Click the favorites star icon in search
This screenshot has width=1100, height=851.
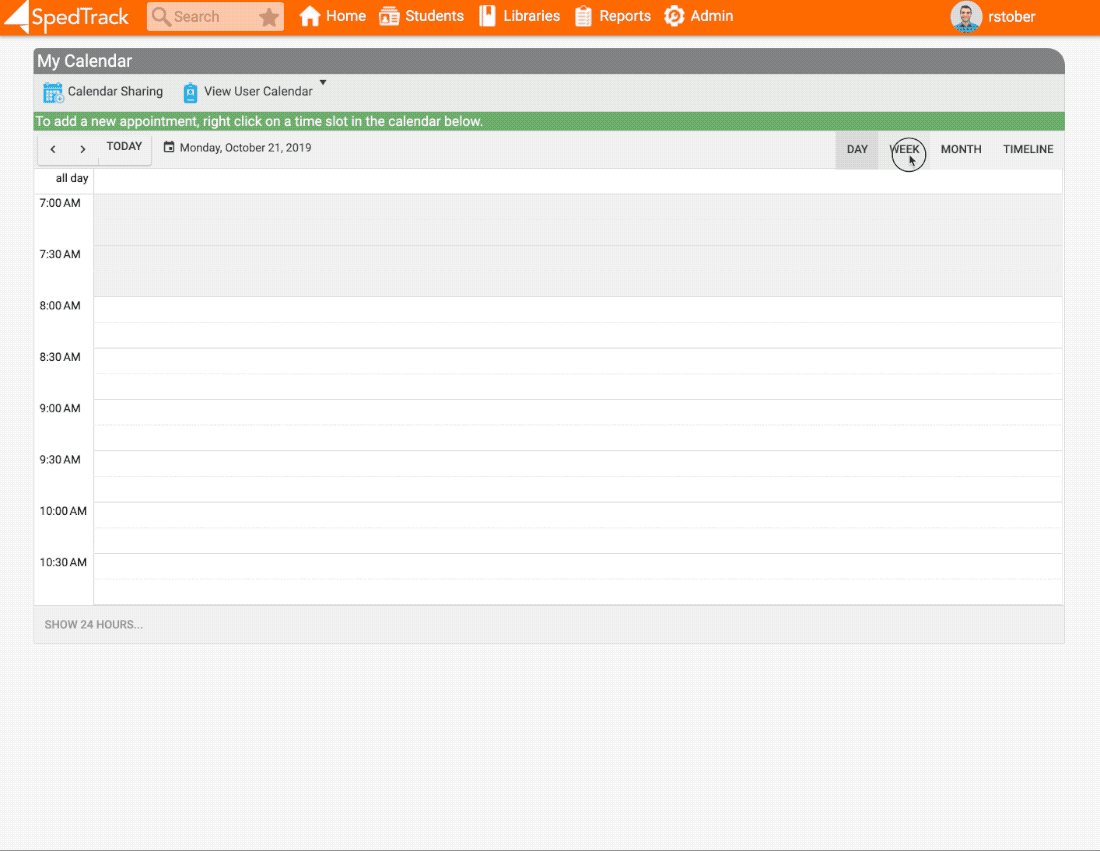[268, 17]
